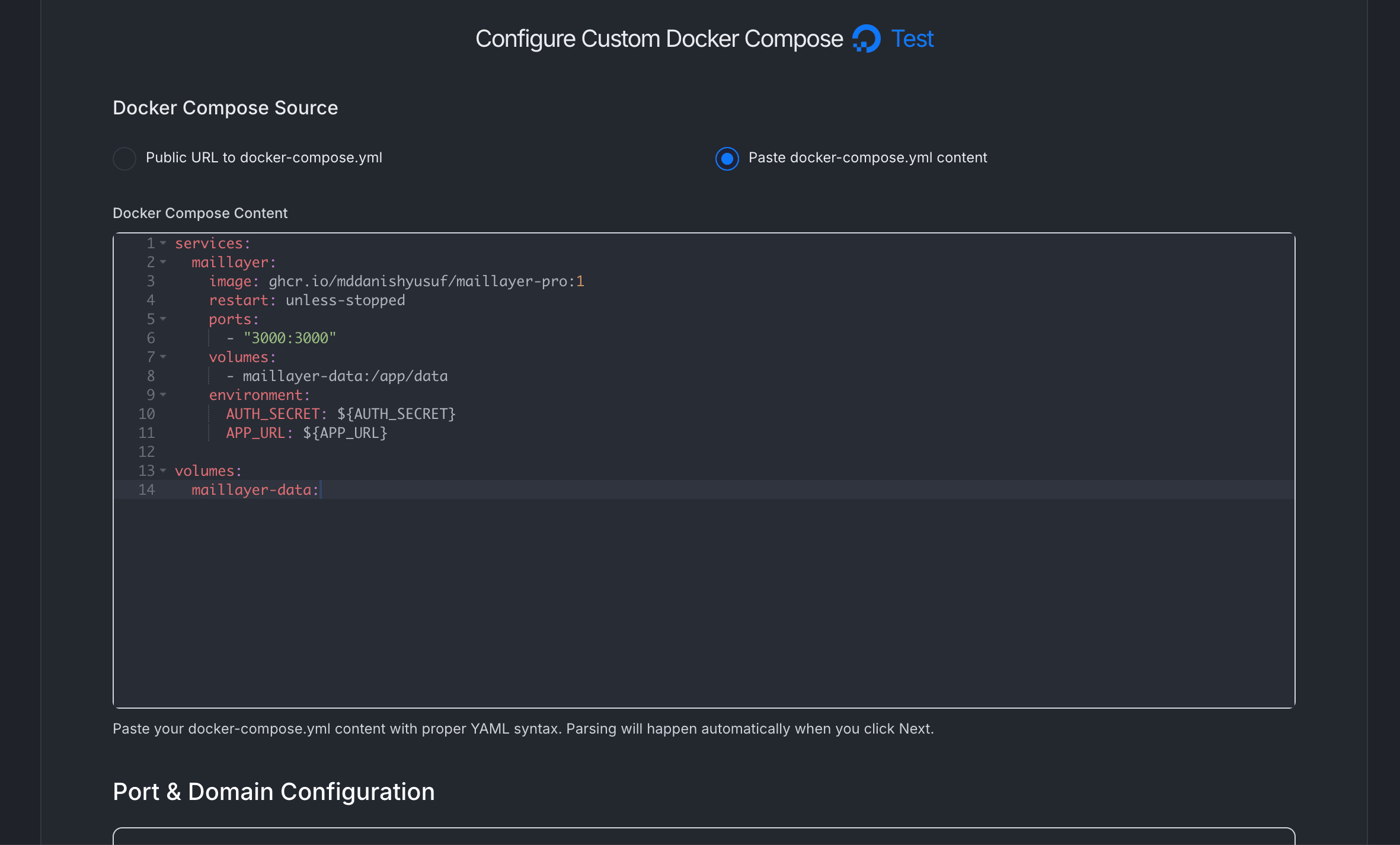Click the DigitalOcean logo icon in title
1400x845 pixels.
tap(866, 39)
